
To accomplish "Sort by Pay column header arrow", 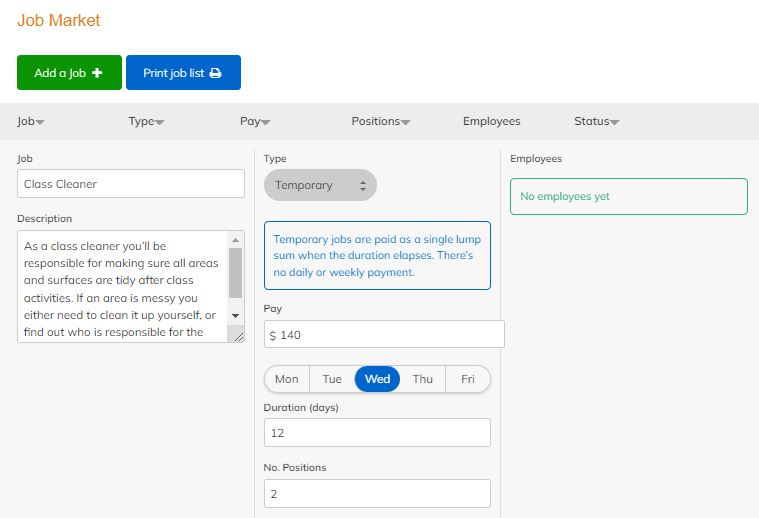I will (266, 122).
